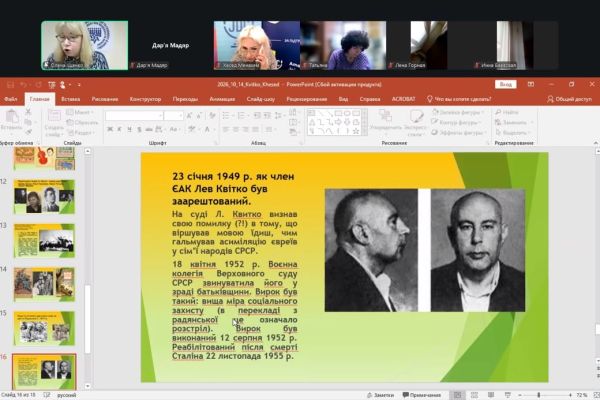
Task: Open the Макет layout dropdown
Action: 80,112
